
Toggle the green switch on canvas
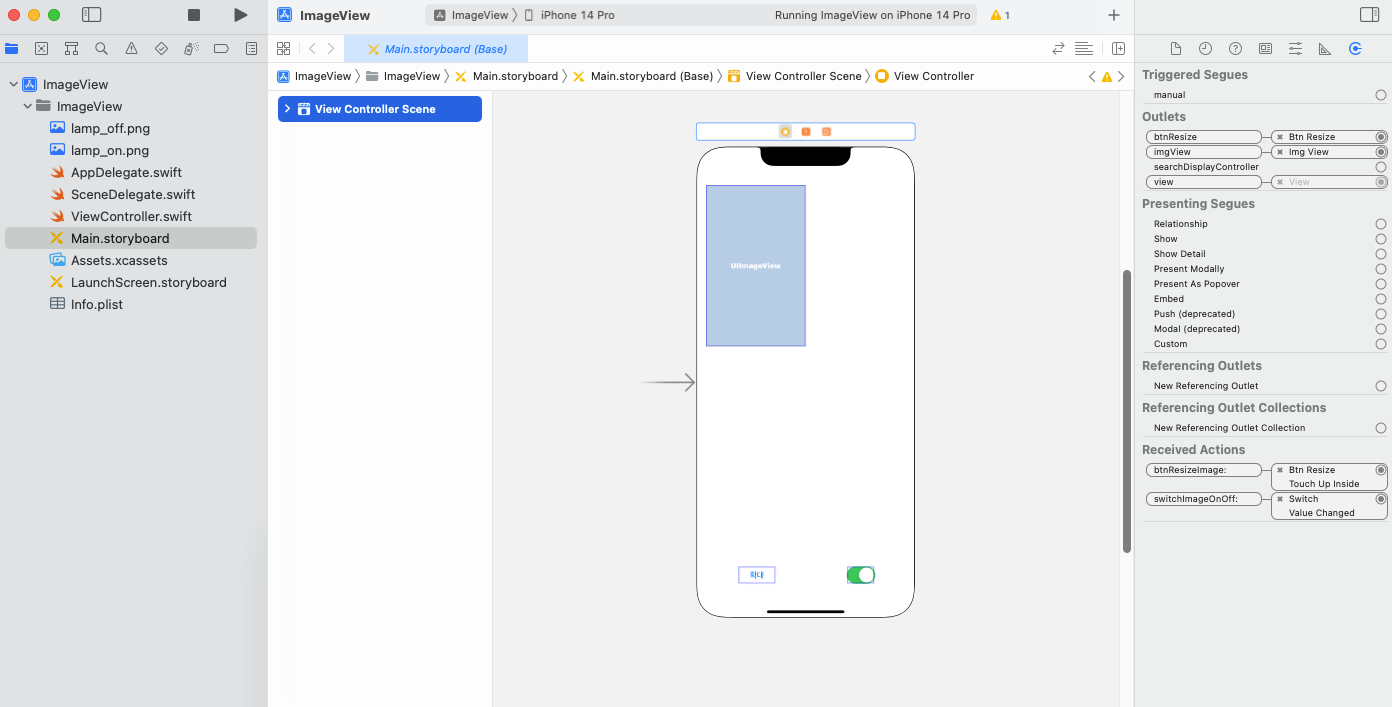(x=860, y=575)
